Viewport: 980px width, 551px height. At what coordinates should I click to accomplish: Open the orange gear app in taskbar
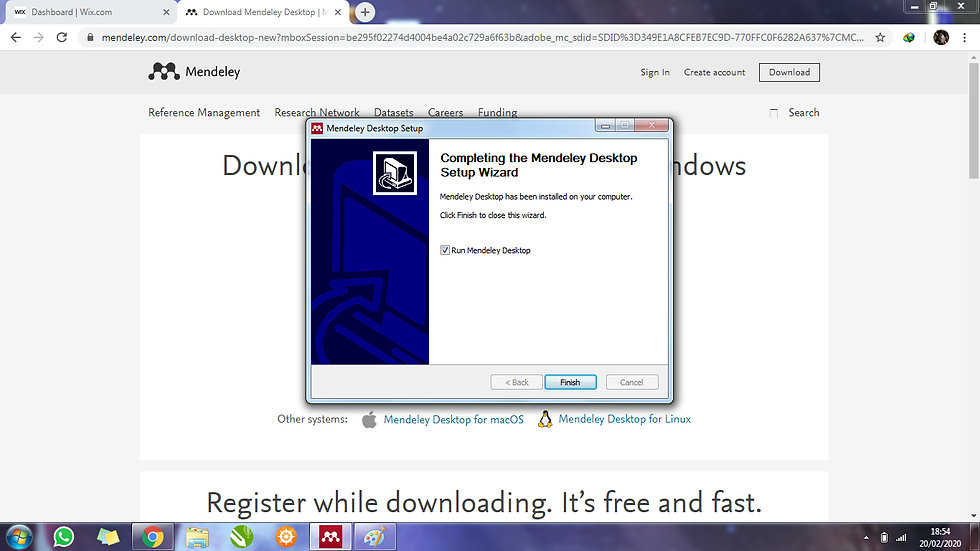point(286,537)
